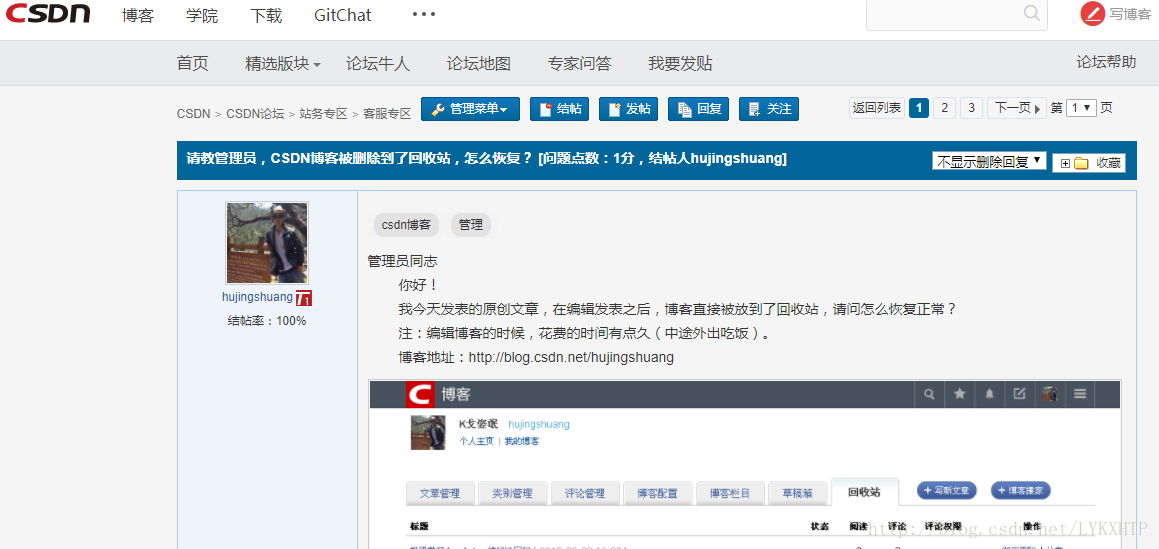
Task: Click the embedded 博客配置 tab
Action: tap(657, 493)
